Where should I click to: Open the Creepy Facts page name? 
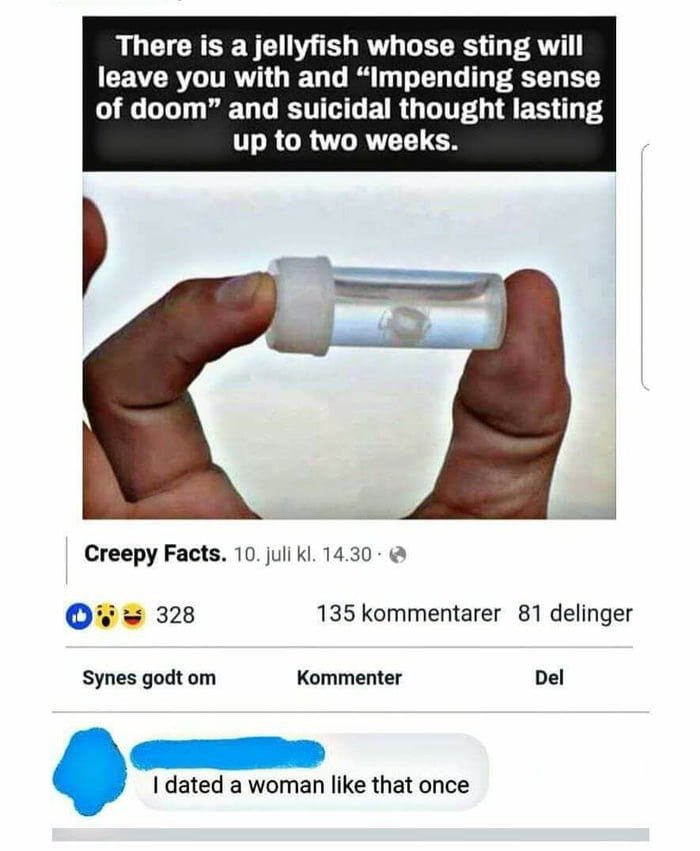click(155, 554)
